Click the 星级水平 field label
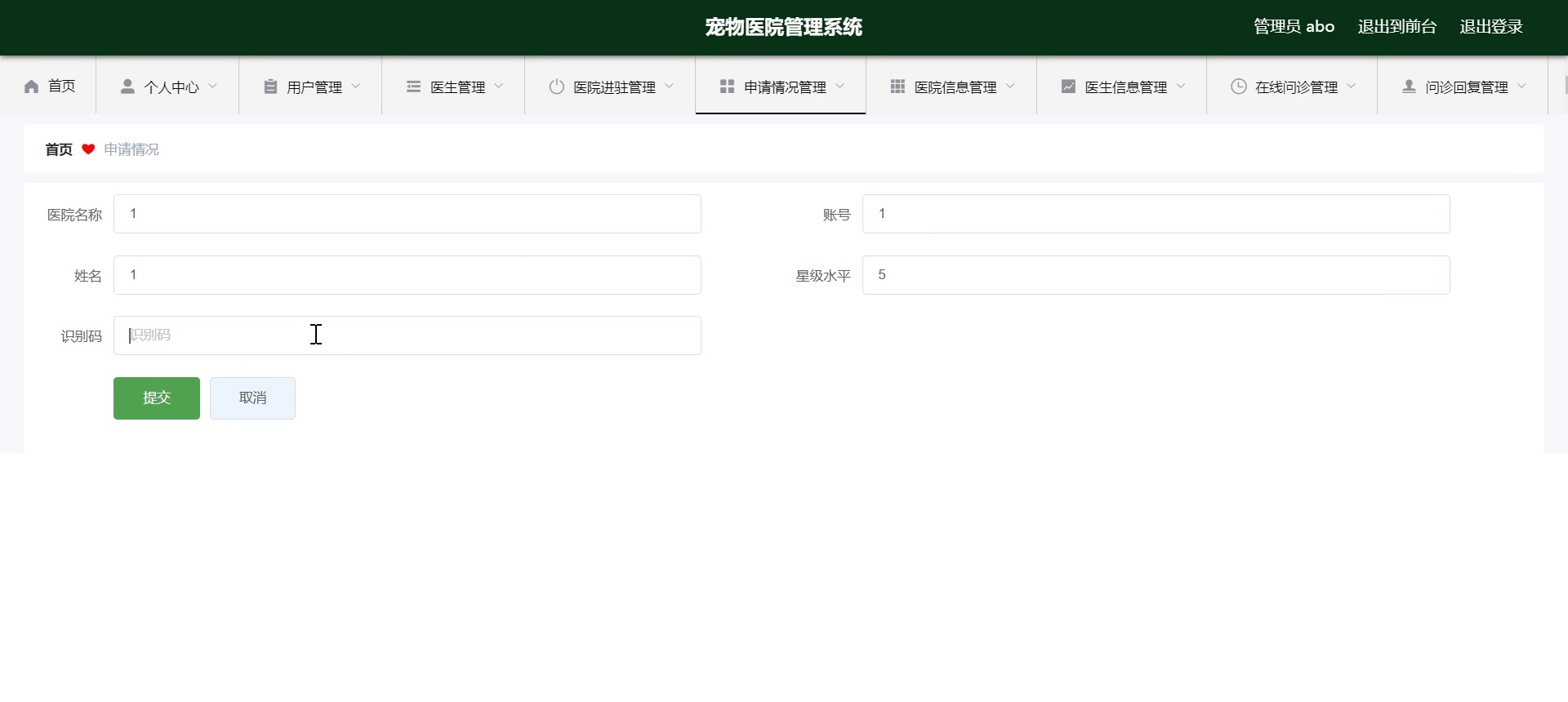The width and height of the screenshot is (1568, 702). (823, 276)
